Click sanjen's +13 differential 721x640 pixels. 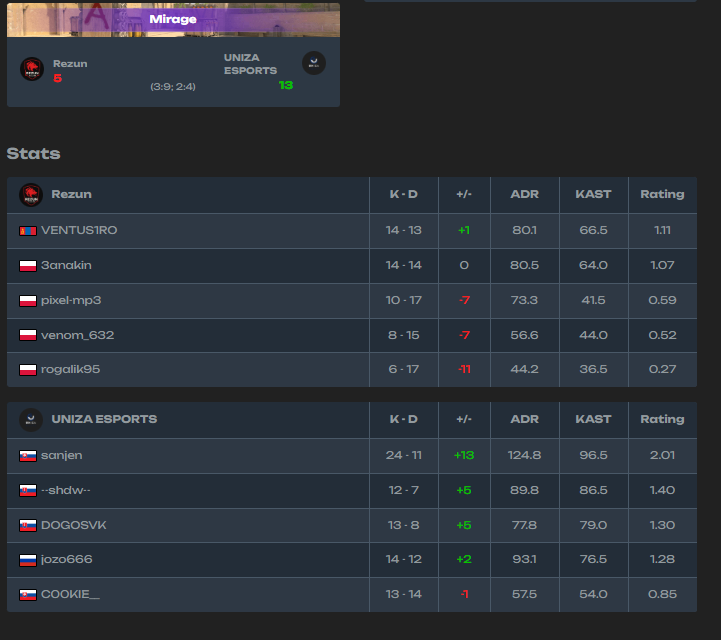(464, 455)
